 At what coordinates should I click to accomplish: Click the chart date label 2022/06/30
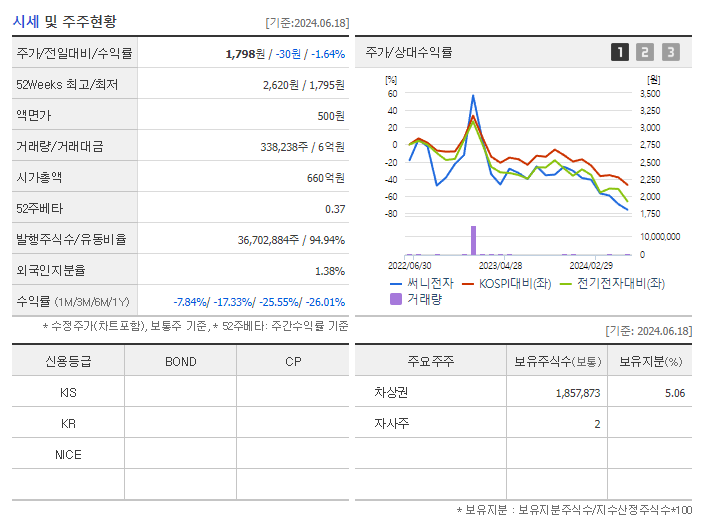coord(410,266)
